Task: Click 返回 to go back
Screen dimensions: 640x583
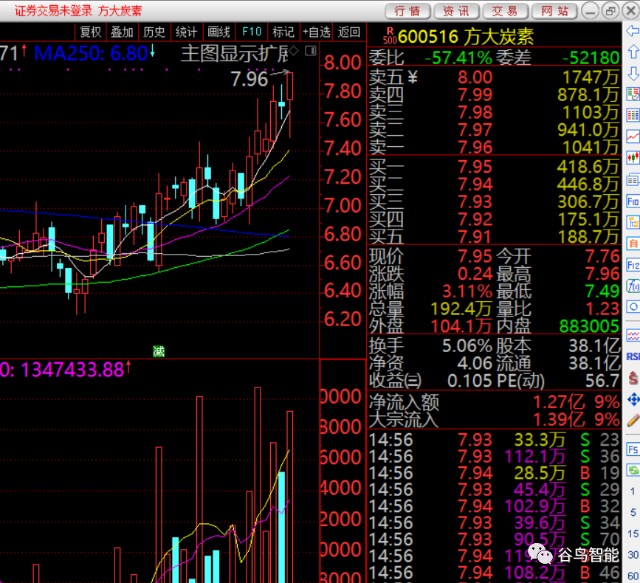Action: click(x=349, y=32)
